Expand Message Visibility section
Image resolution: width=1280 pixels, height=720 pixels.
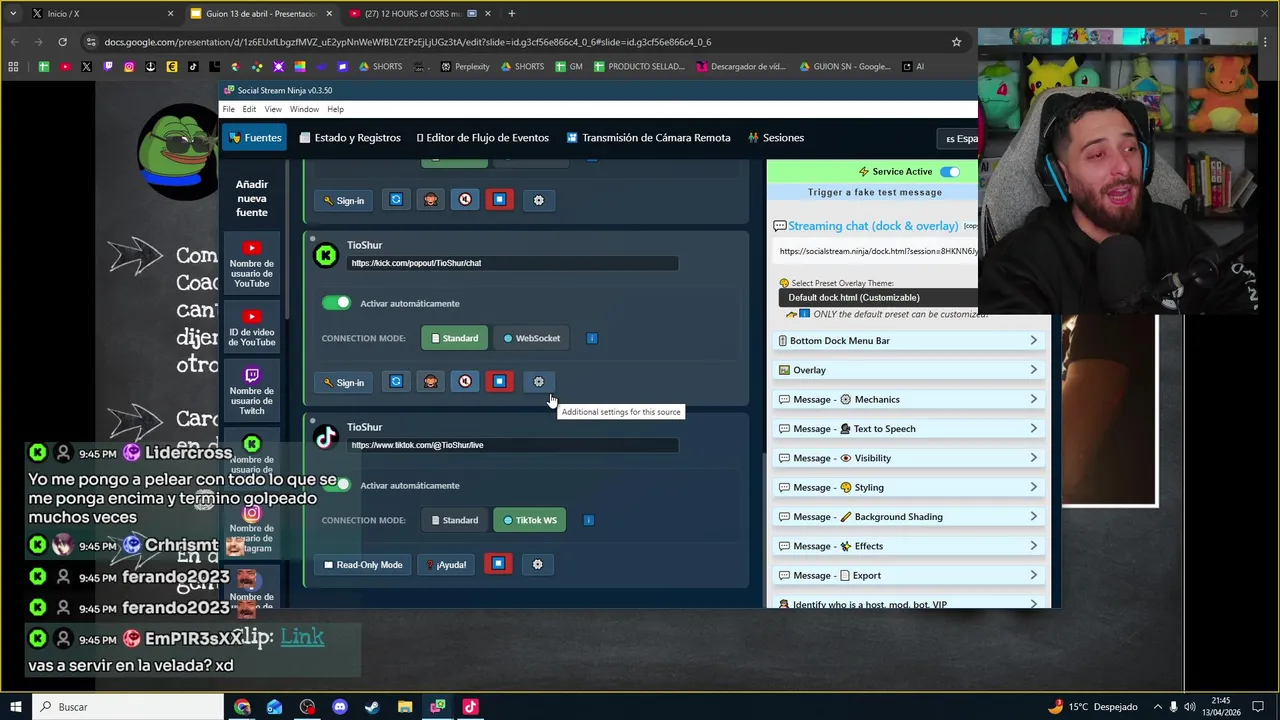point(909,458)
